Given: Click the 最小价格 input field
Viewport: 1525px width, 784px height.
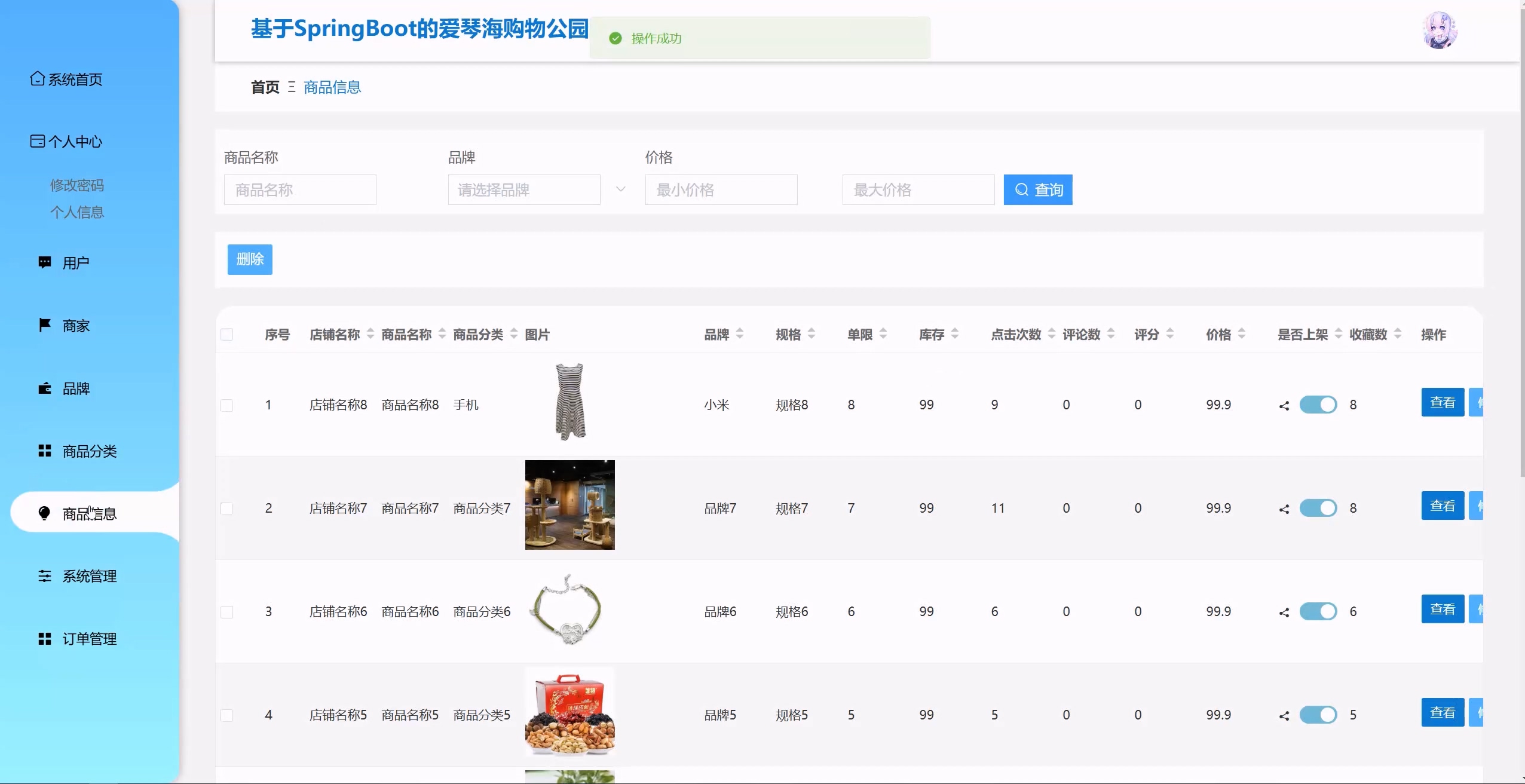Looking at the screenshot, I should tap(721, 189).
